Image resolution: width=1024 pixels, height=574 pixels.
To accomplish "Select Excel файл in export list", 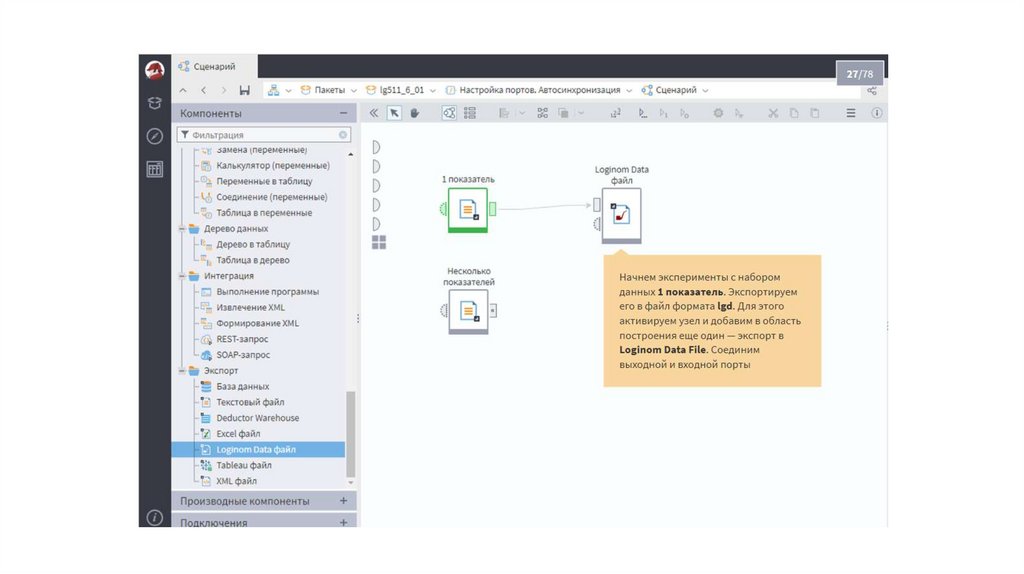I will click(x=238, y=434).
